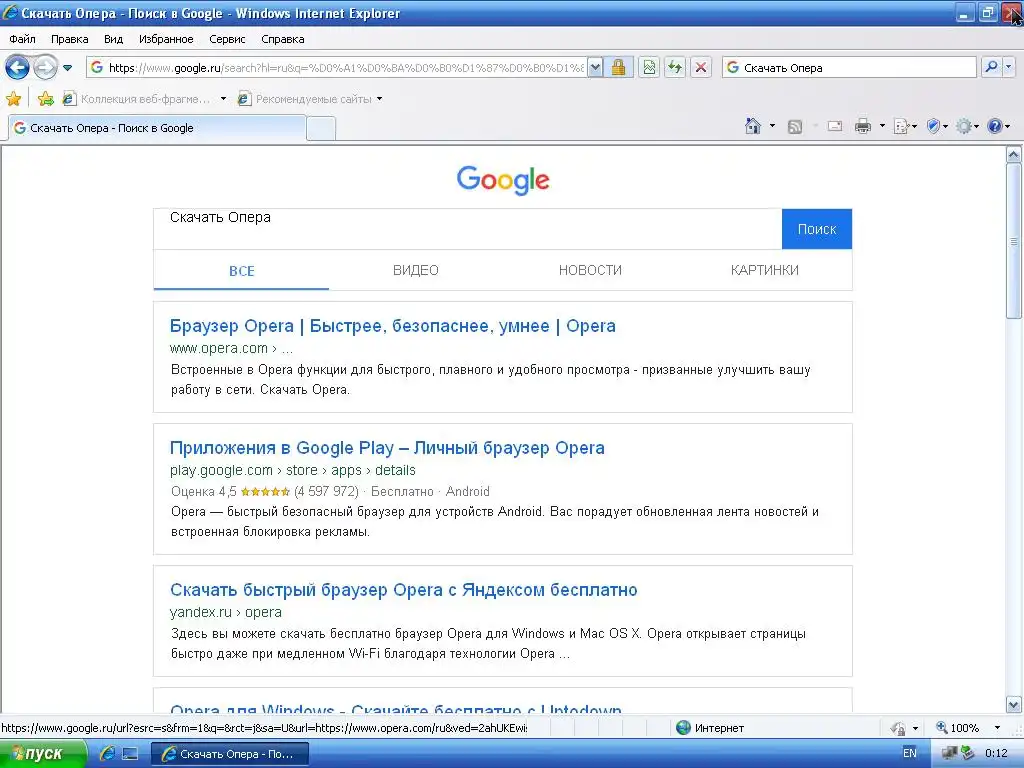Click the Forward navigation arrow button
1024x768 pixels.
45,67
